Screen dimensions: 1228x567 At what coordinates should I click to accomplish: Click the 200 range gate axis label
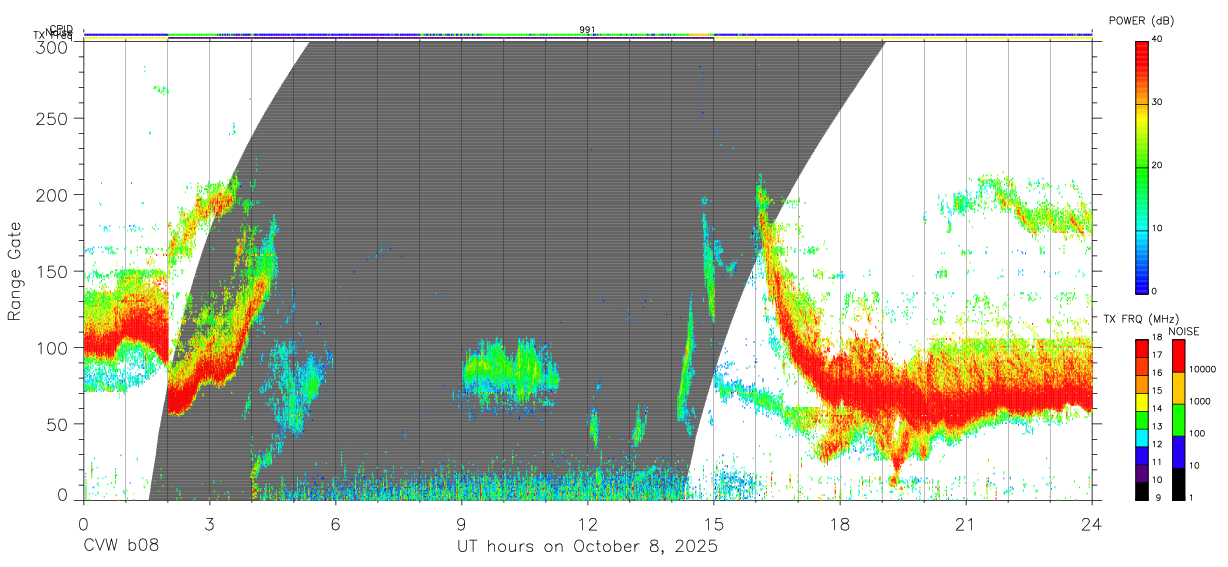tap(53, 194)
